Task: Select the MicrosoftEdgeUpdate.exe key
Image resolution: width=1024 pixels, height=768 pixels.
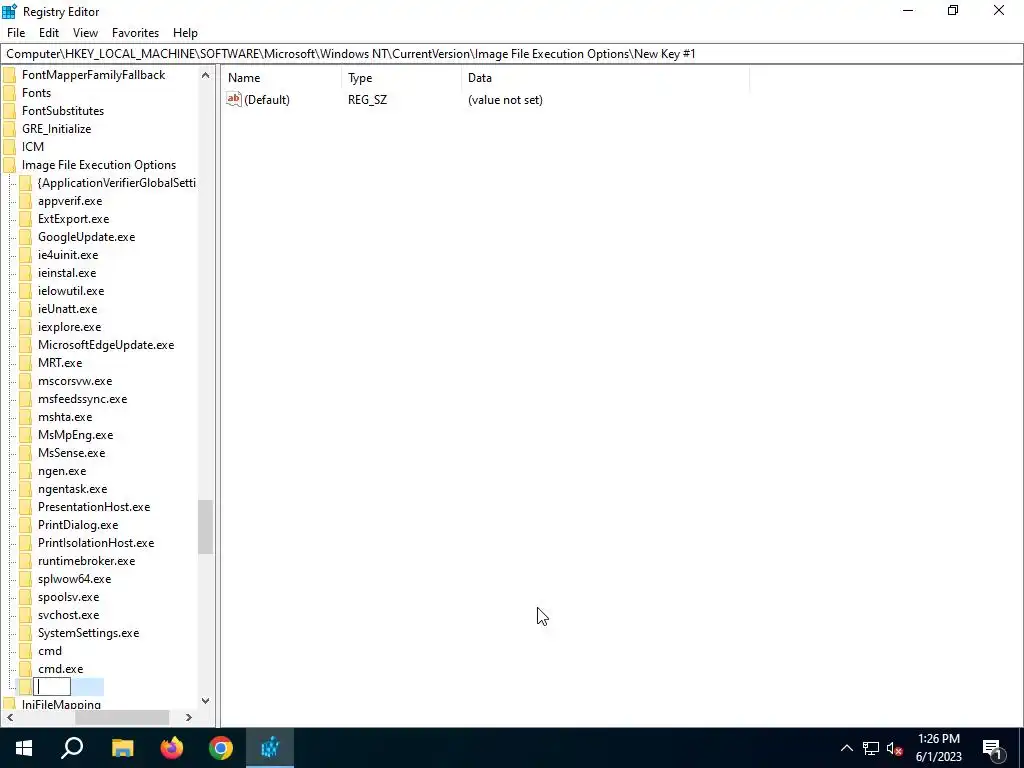Action: (106, 345)
